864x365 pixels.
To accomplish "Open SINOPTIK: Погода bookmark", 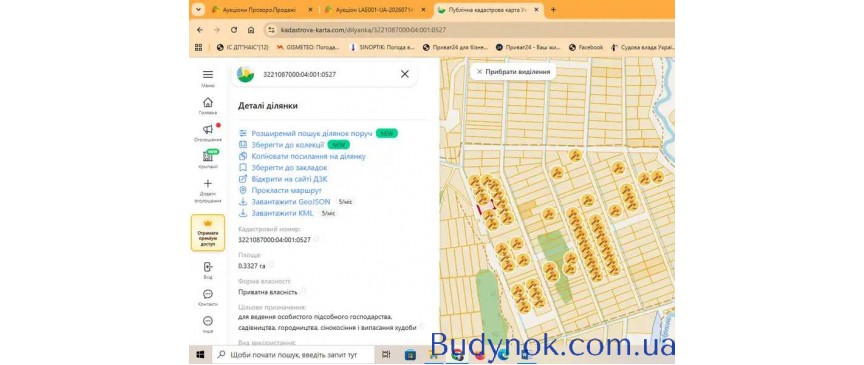I will tap(382, 47).
